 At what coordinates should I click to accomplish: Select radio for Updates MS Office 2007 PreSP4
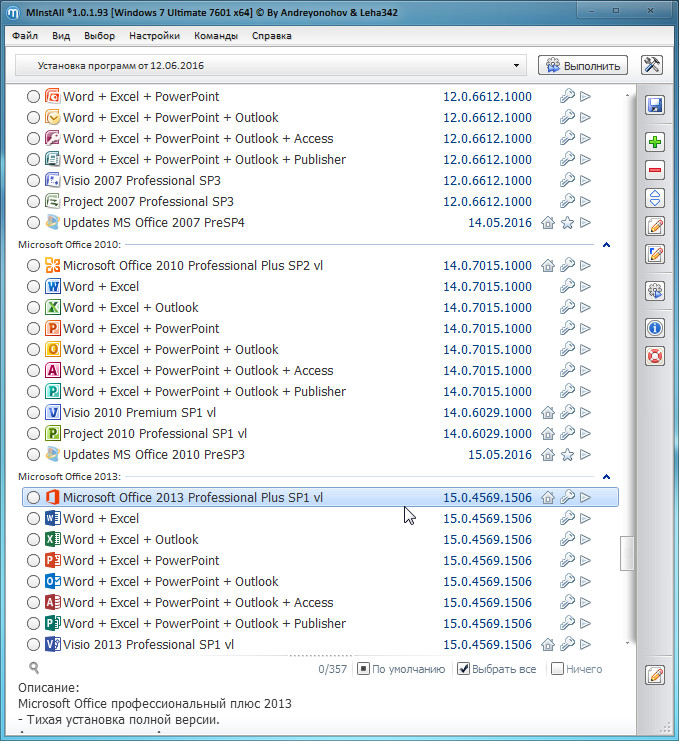pos(33,223)
